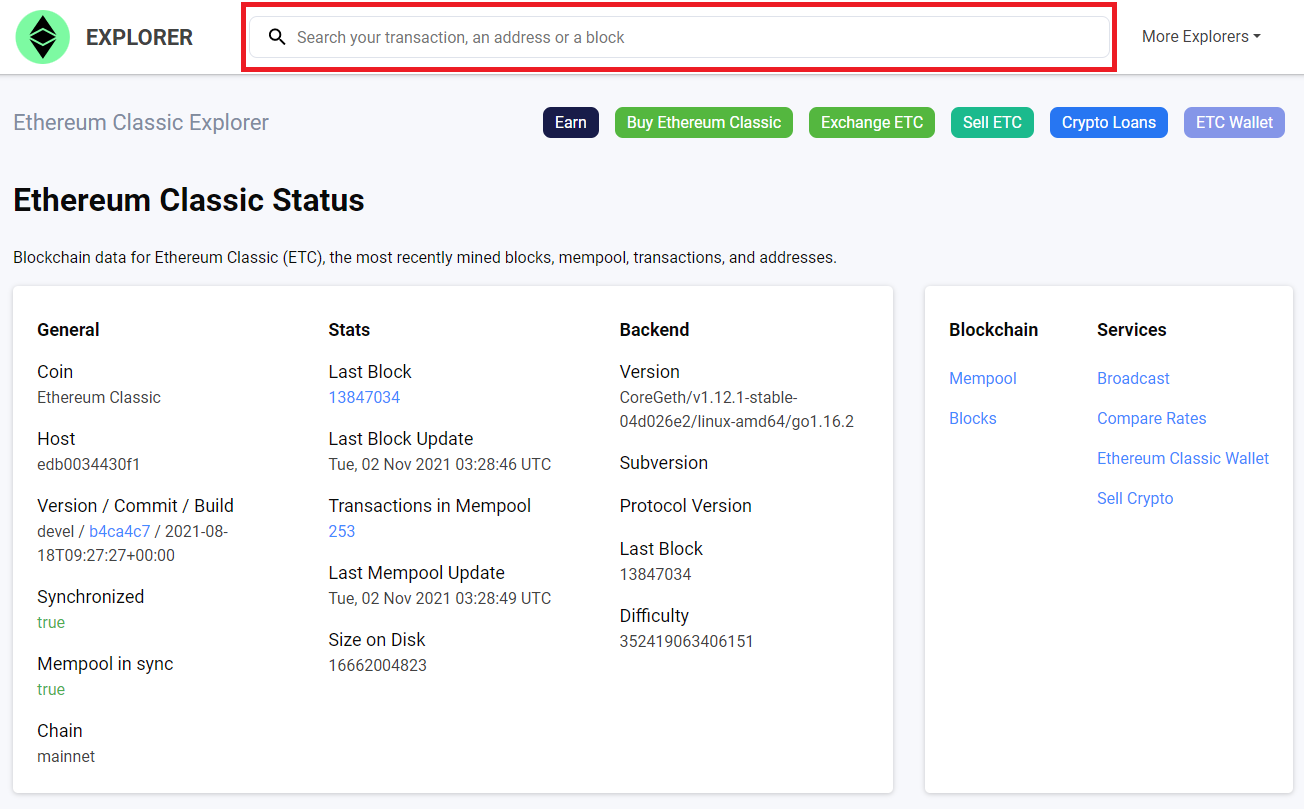Open commit b4ca4c7 link
Screen dimensions: 1304x809
coord(119,531)
